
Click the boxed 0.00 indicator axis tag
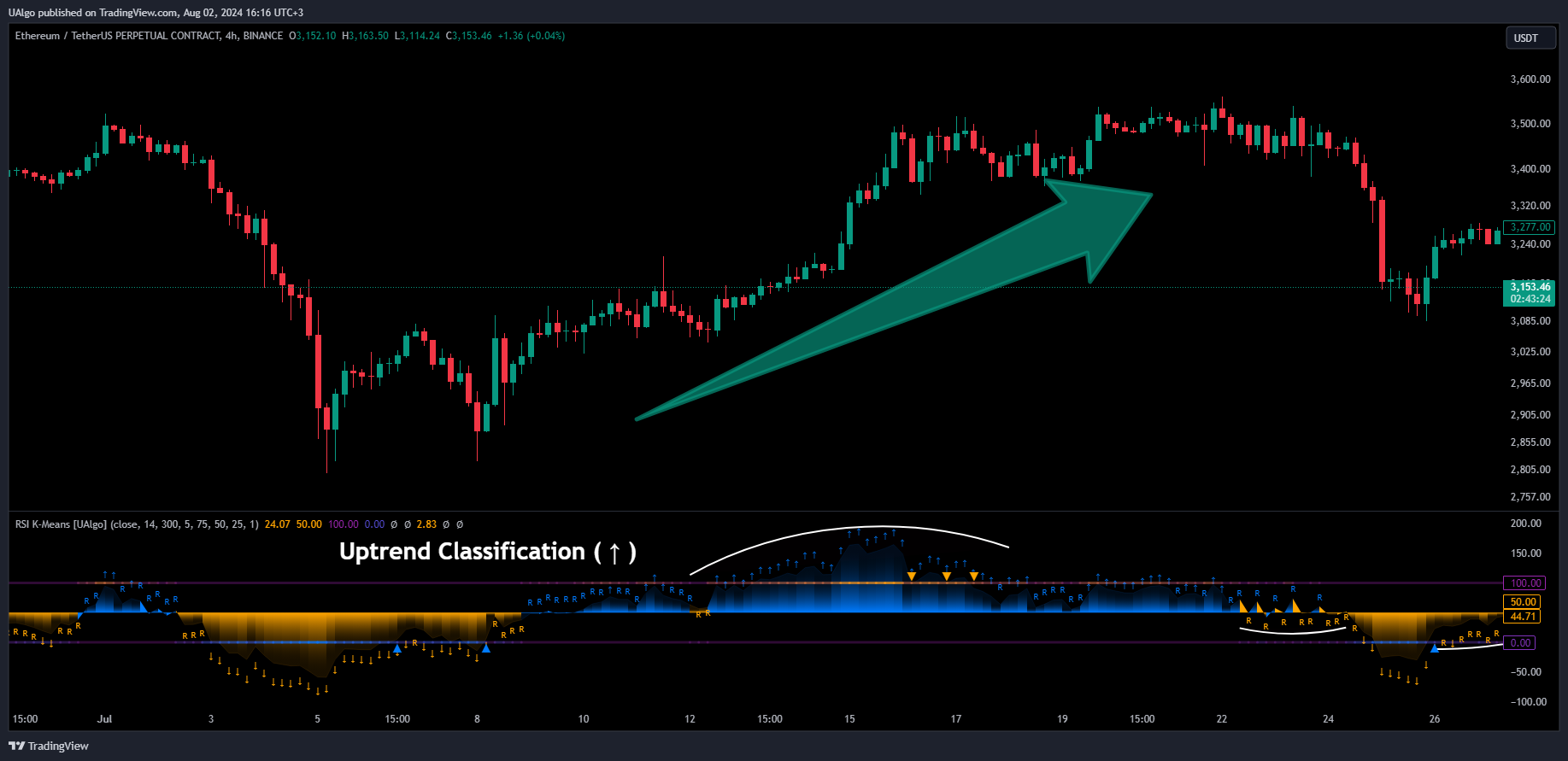point(1521,643)
